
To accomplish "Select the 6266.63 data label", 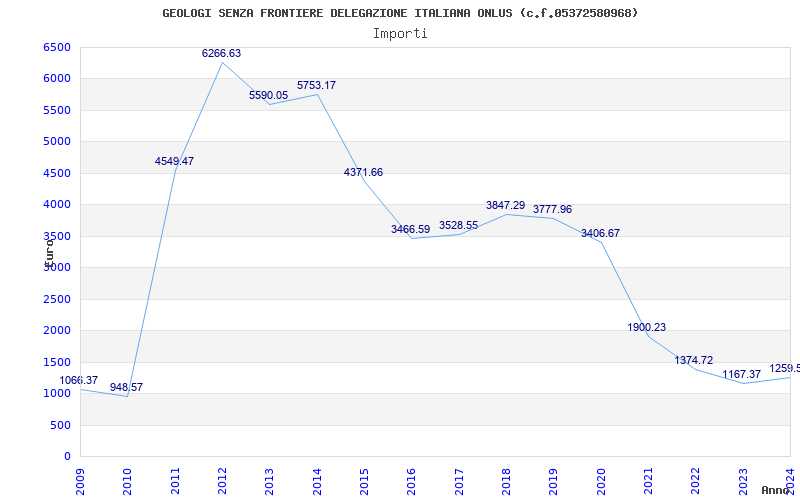I will (x=221, y=54).
